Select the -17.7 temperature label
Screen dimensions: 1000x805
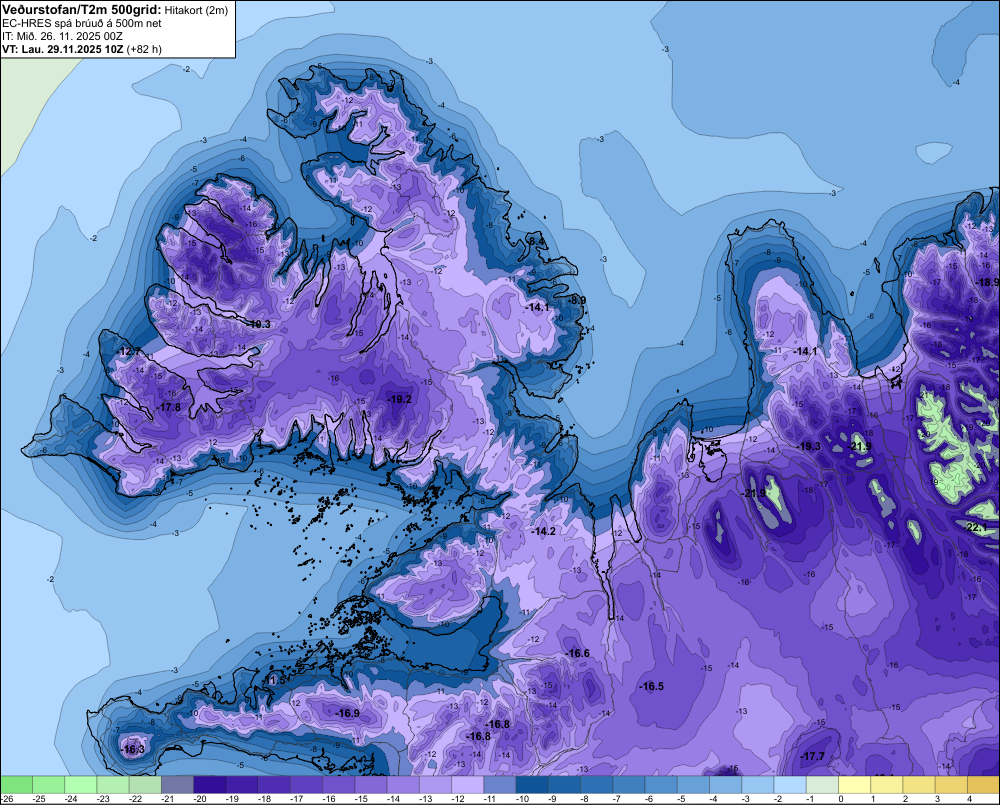tap(812, 757)
